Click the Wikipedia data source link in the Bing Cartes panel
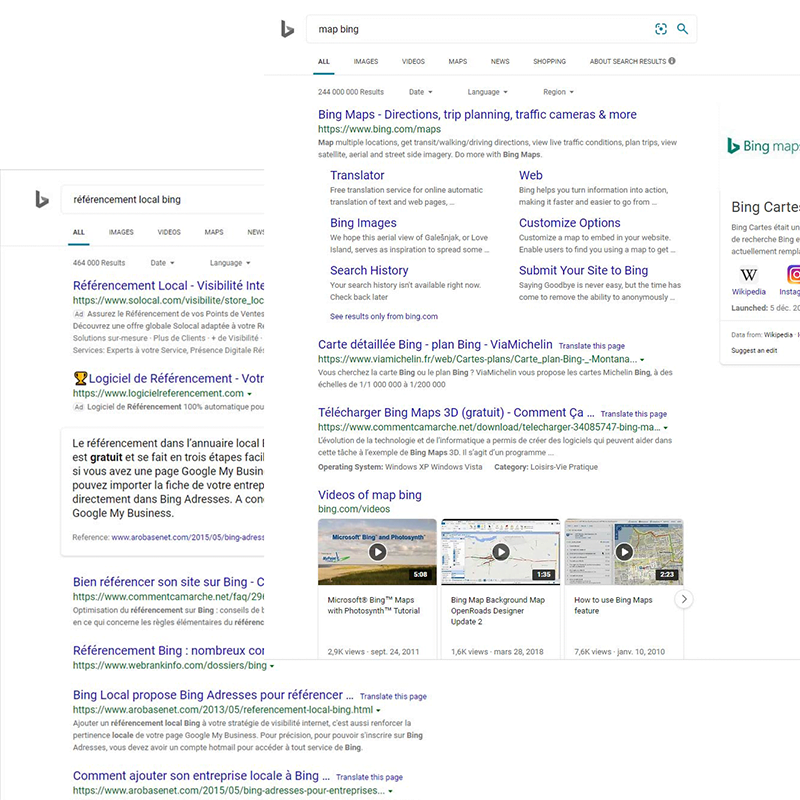Screen dimensions: 800x800 pyautogui.click(x=778, y=335)
